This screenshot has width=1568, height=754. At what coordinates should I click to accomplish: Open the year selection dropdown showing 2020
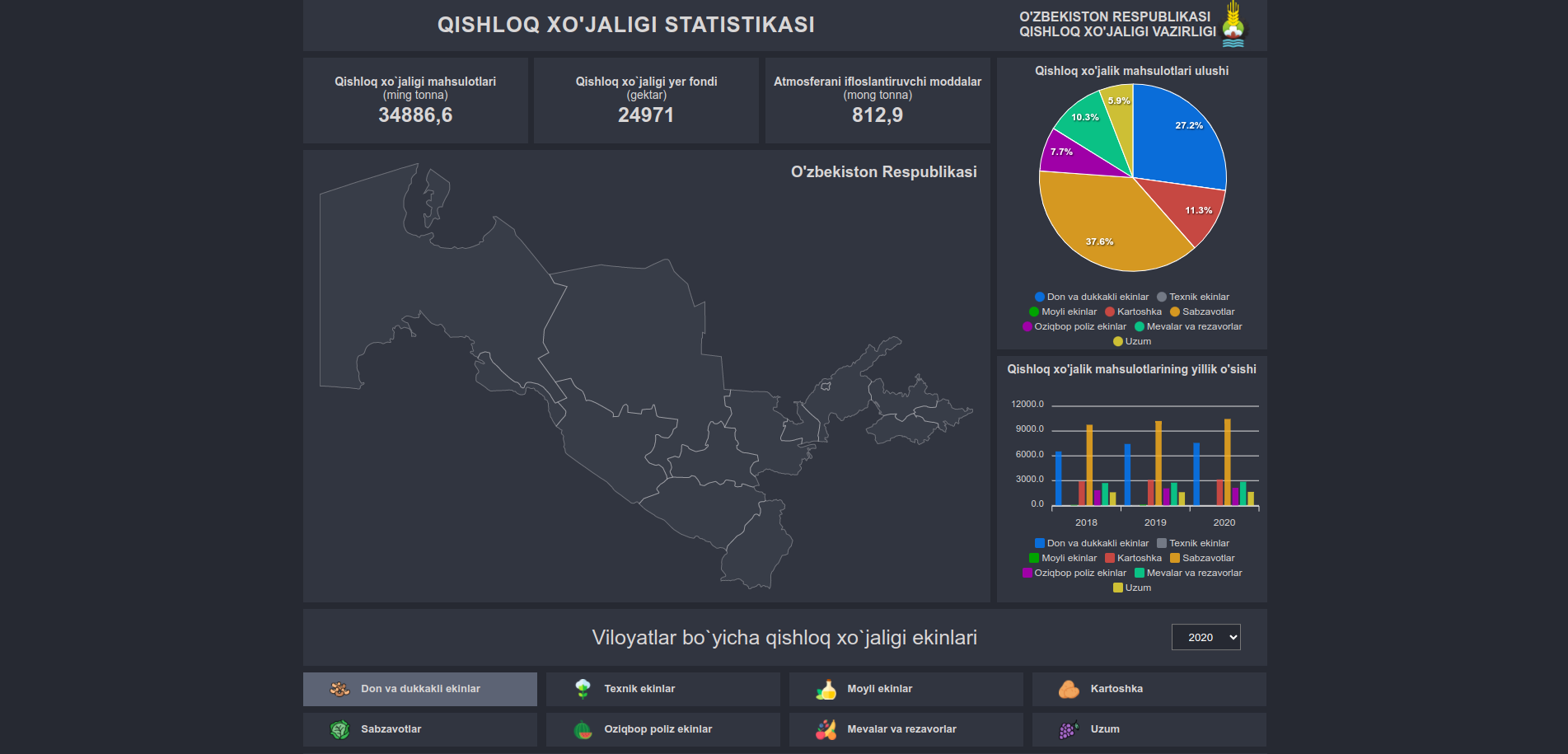click(x=1205, y=637)
